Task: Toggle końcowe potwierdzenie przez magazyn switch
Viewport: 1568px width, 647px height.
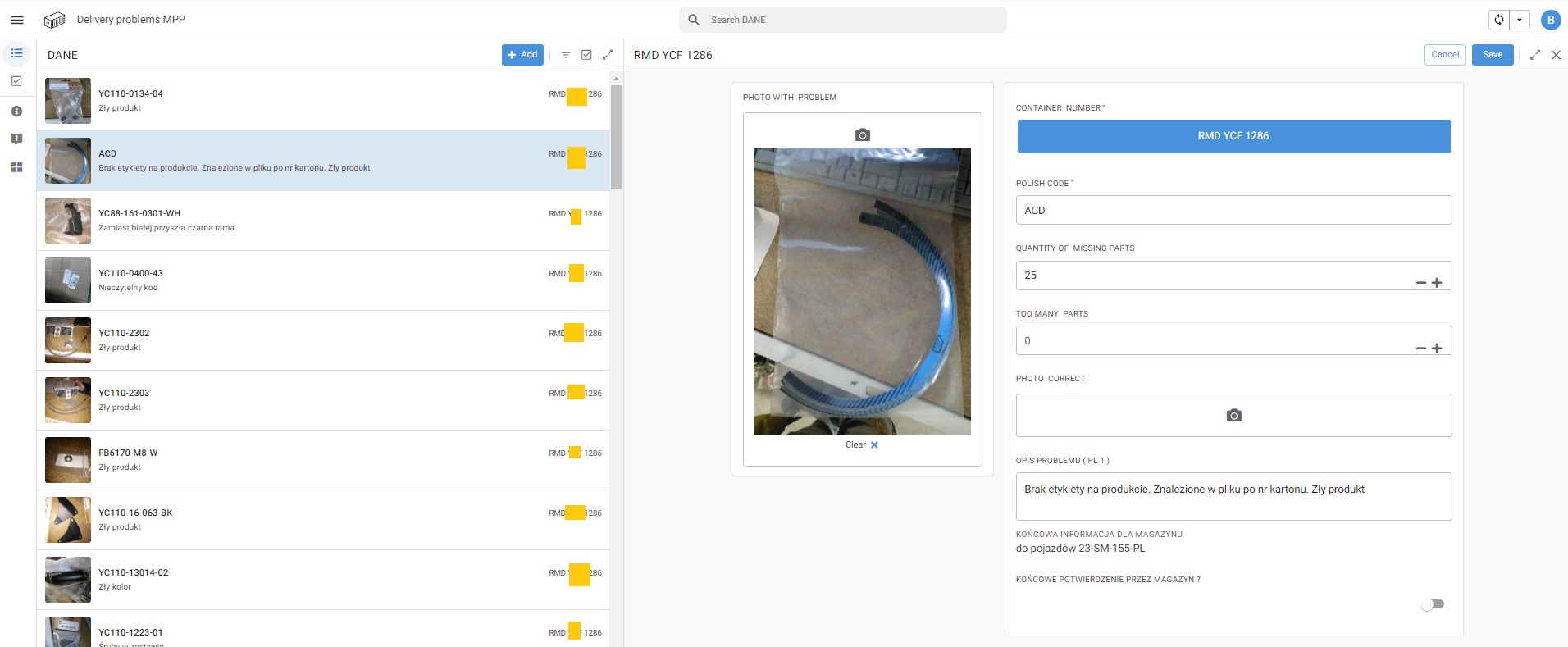Action: pyautogui.click(x=1432, y=604)
